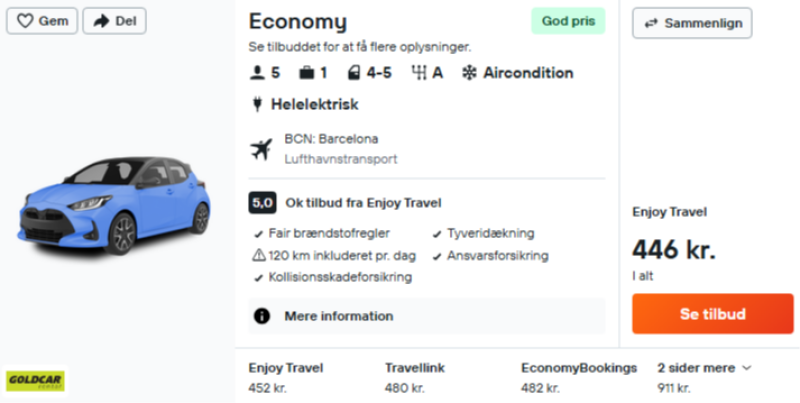Expand the 2 sider mere dropdown
The image size is (800, 403).
coord(704,368)
